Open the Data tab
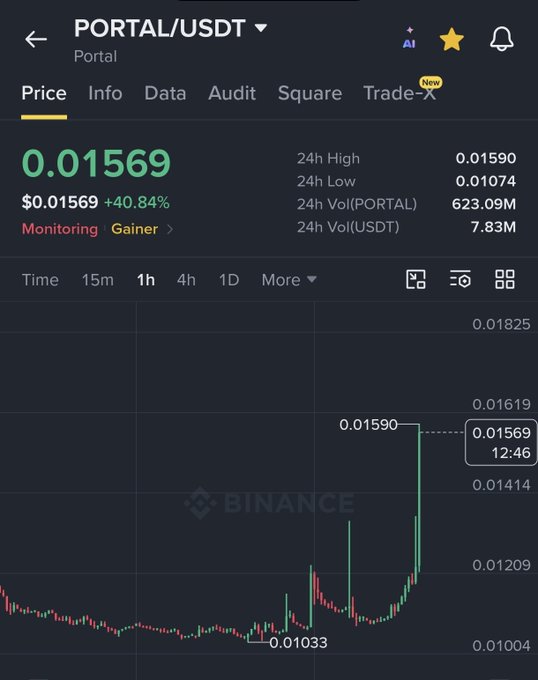This screenshot has height=680, width=538. point(165,93)
